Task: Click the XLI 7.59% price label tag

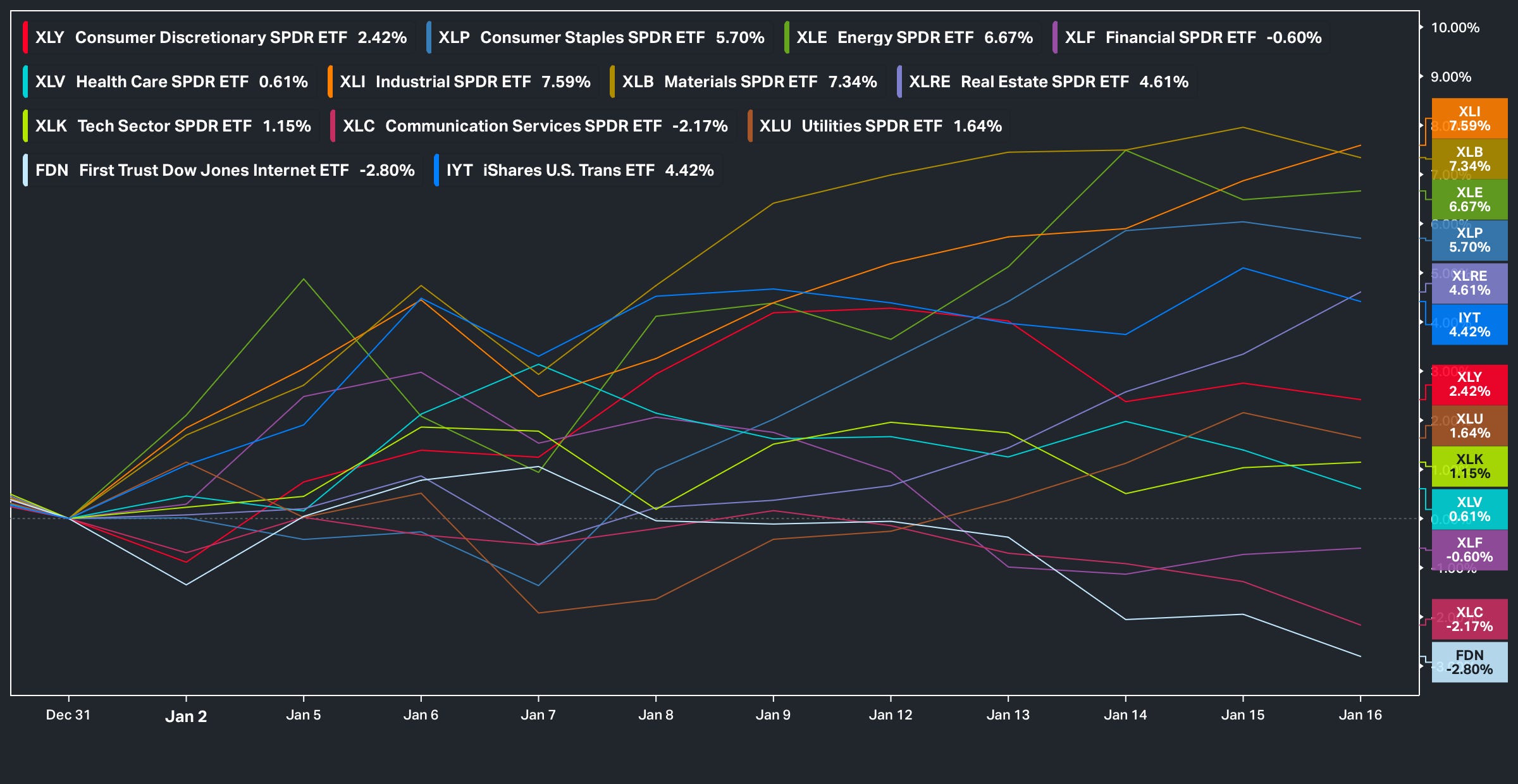Action: pos(1469,118)
